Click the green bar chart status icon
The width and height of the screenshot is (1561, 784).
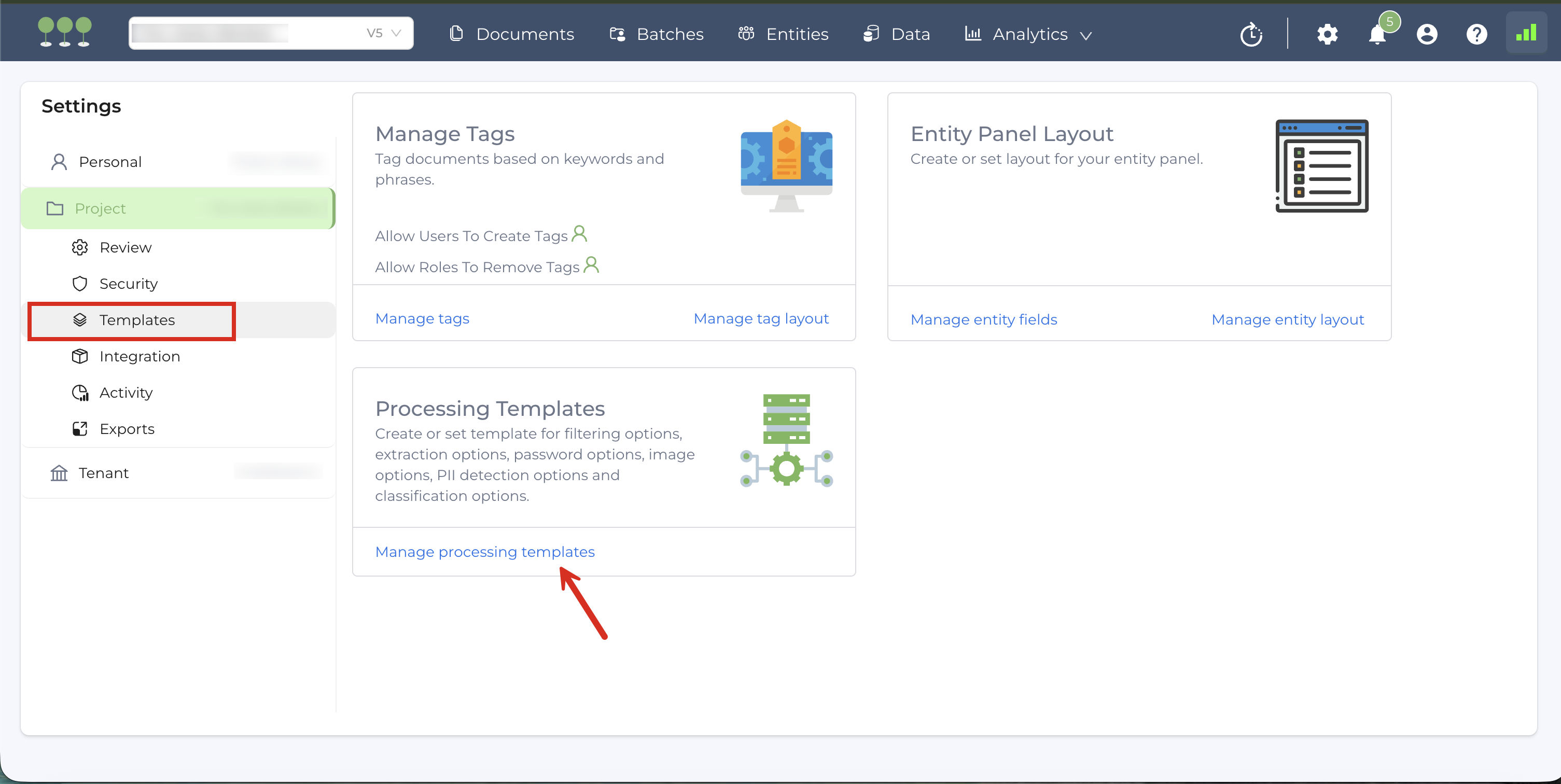[1526, 33]
